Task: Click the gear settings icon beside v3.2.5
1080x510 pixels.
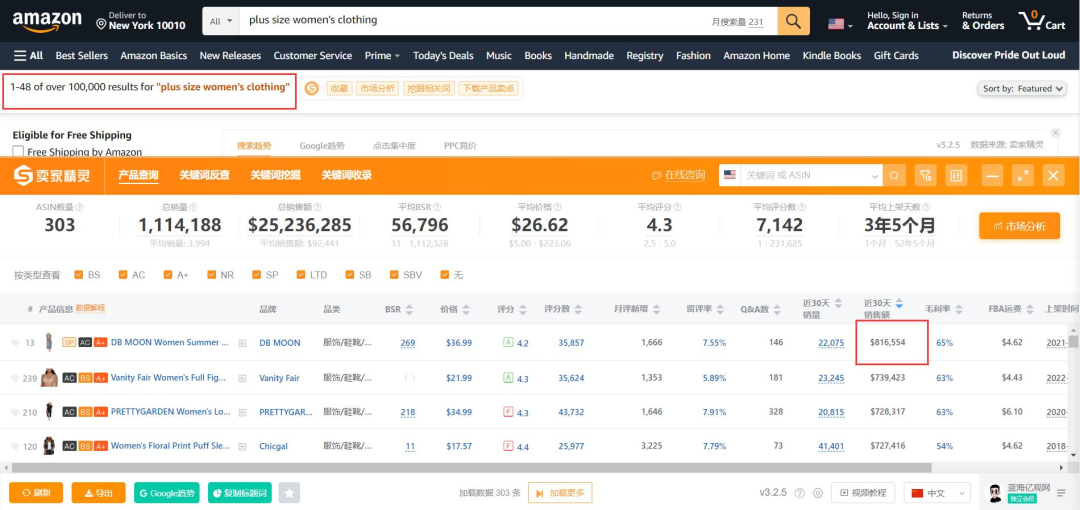Action: 818,493
